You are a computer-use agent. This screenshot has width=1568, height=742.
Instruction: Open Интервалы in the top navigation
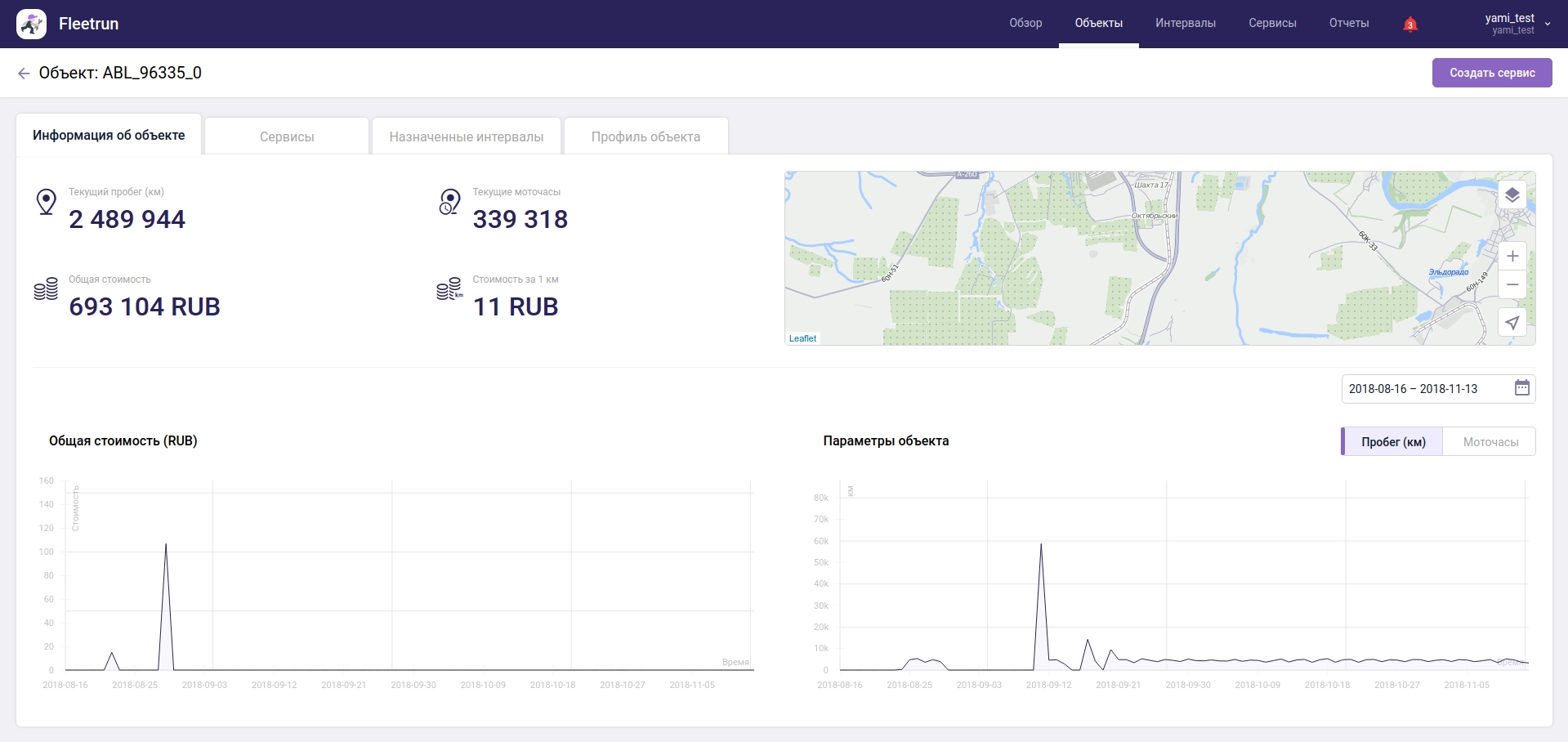pos(1185,23)
